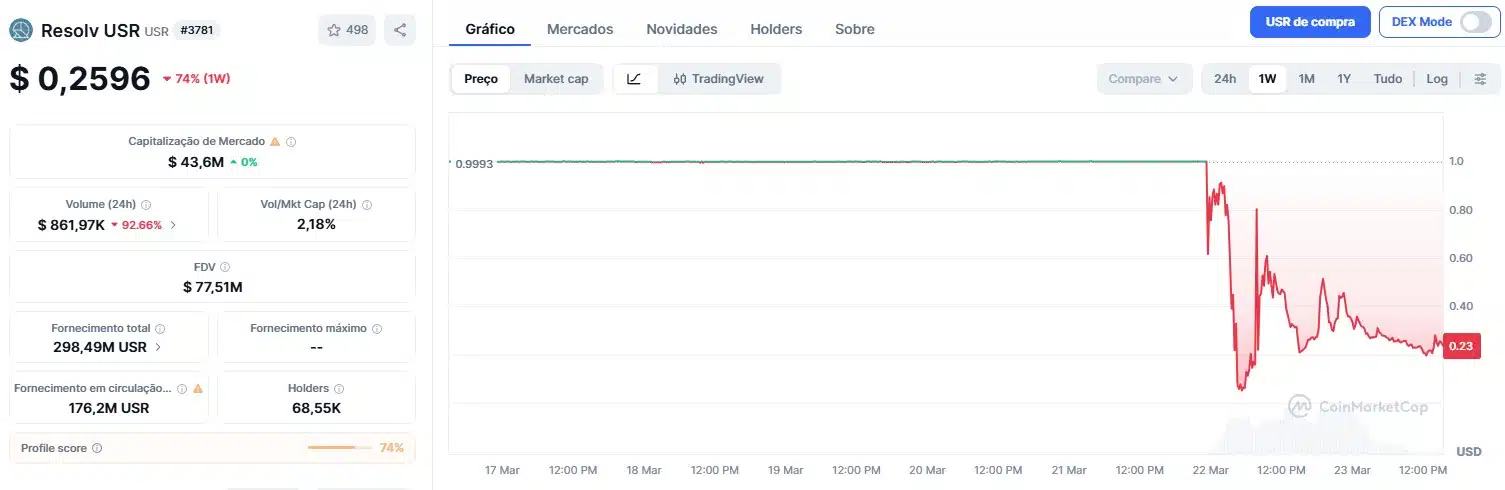This screenshot has width=1505, height=490.
Task: Open the Mercados tab
Action: (x=580, y=29)
